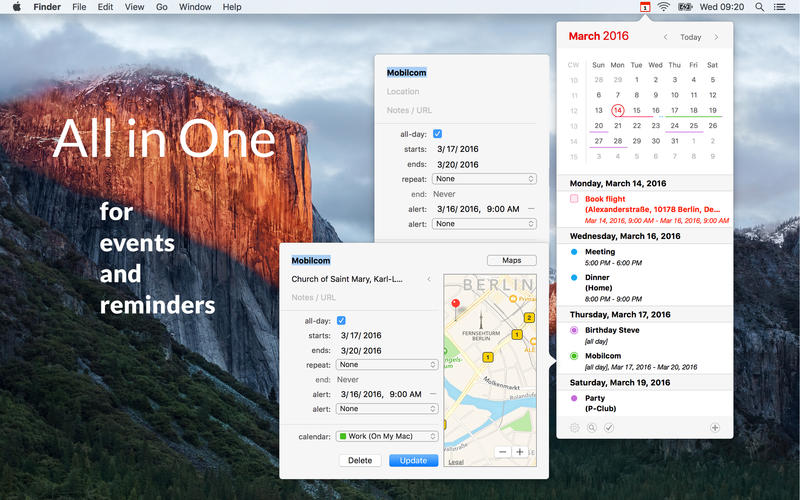Click the Mobilcom title in front popup

(311, 260)
